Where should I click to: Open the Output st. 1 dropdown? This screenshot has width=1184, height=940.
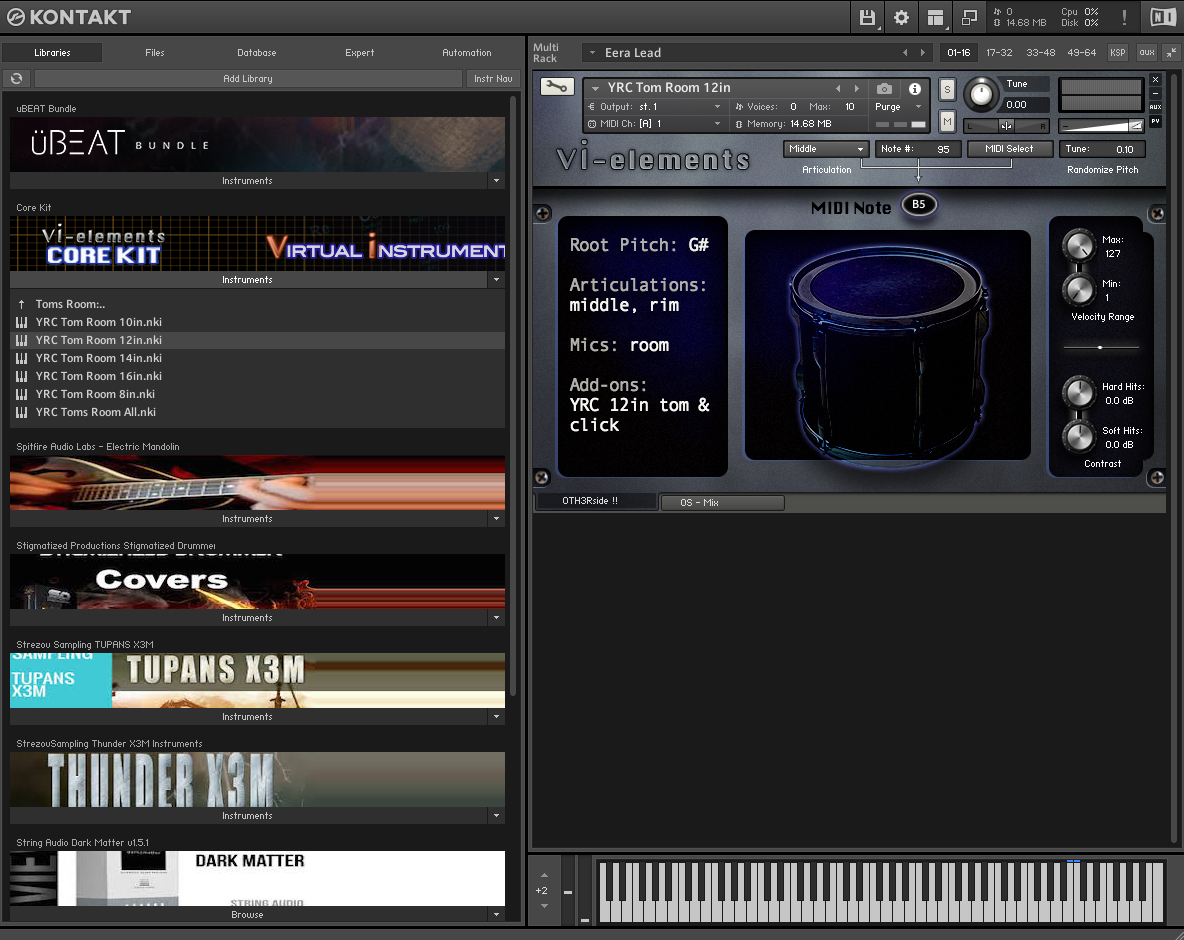pos(655,107)
